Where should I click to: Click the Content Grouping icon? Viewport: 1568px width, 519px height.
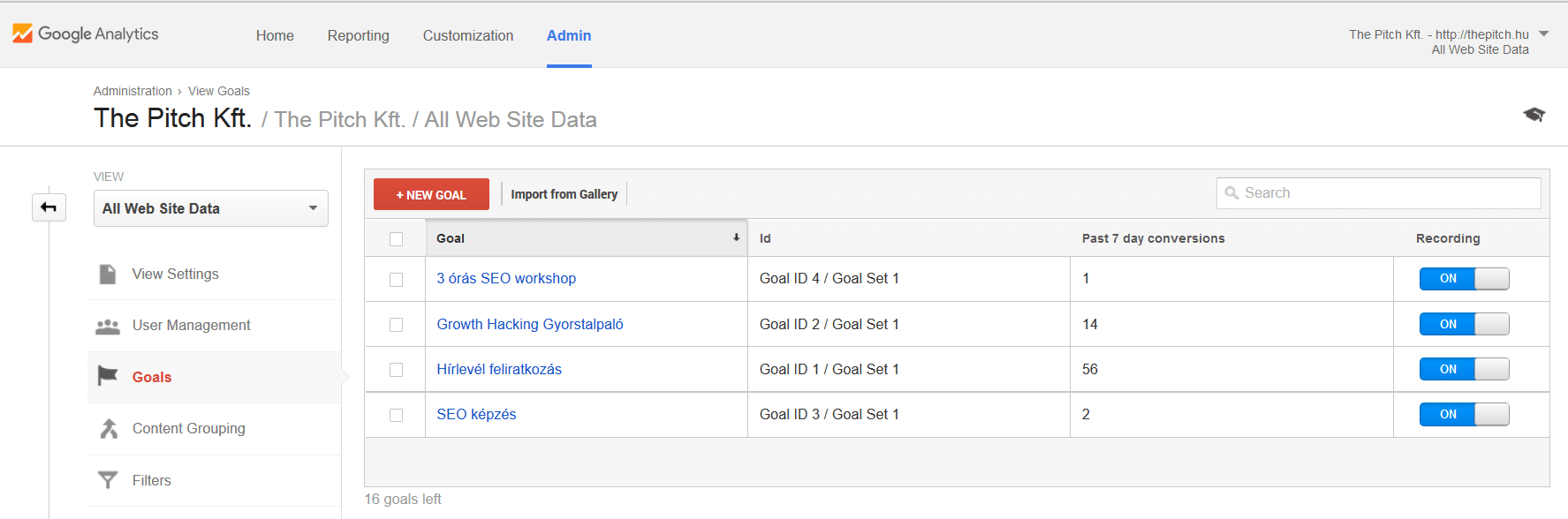click(109, 429)
